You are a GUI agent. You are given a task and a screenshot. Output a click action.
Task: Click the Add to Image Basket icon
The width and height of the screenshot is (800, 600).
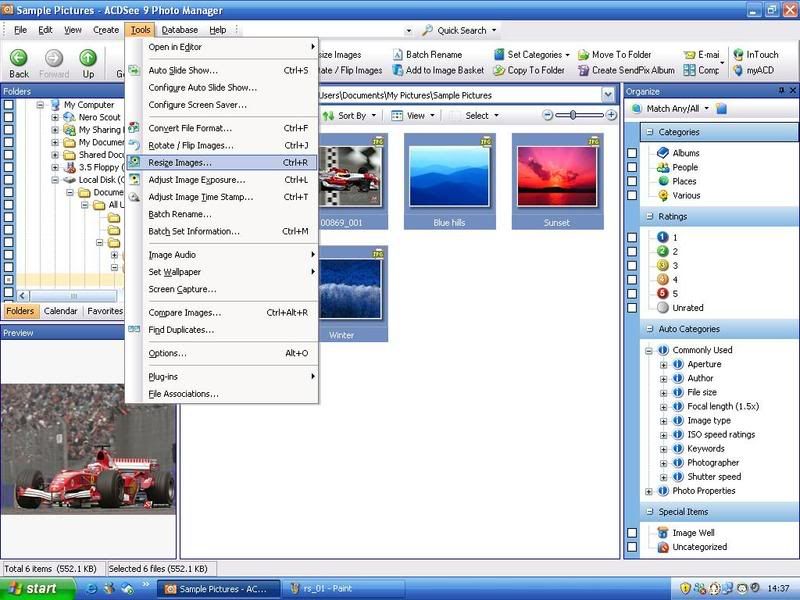point(397,70)
